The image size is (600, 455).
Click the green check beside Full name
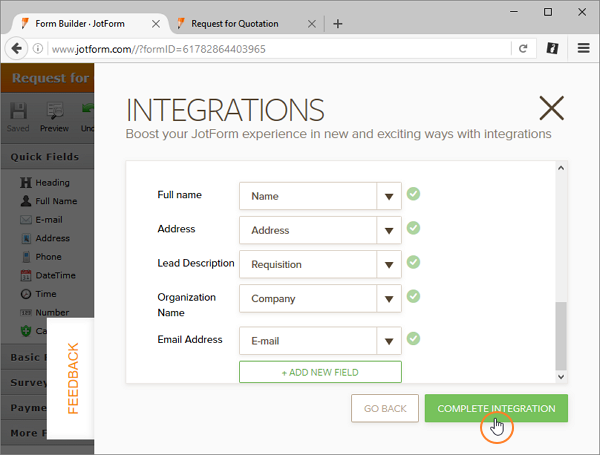(x=413, y=194)
